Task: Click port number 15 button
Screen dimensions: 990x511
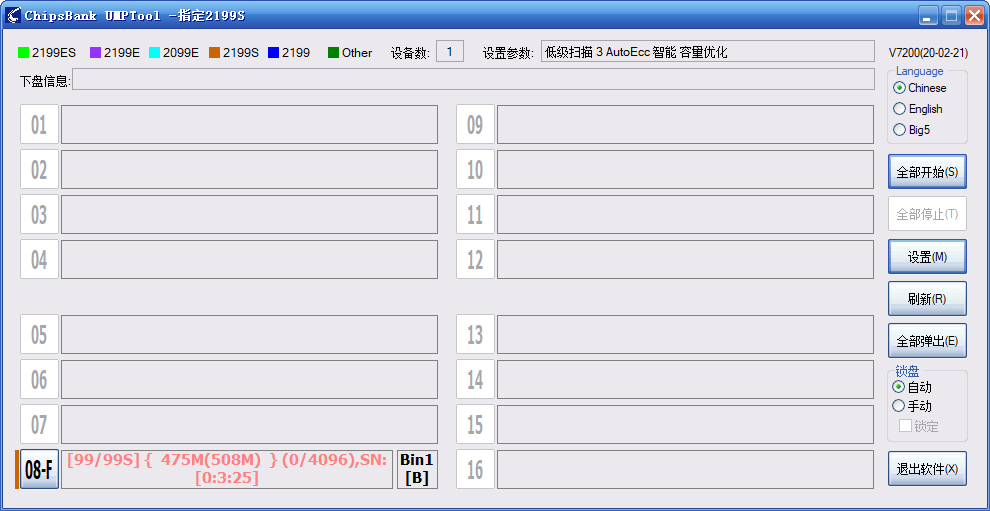Action: coord(475,424)
